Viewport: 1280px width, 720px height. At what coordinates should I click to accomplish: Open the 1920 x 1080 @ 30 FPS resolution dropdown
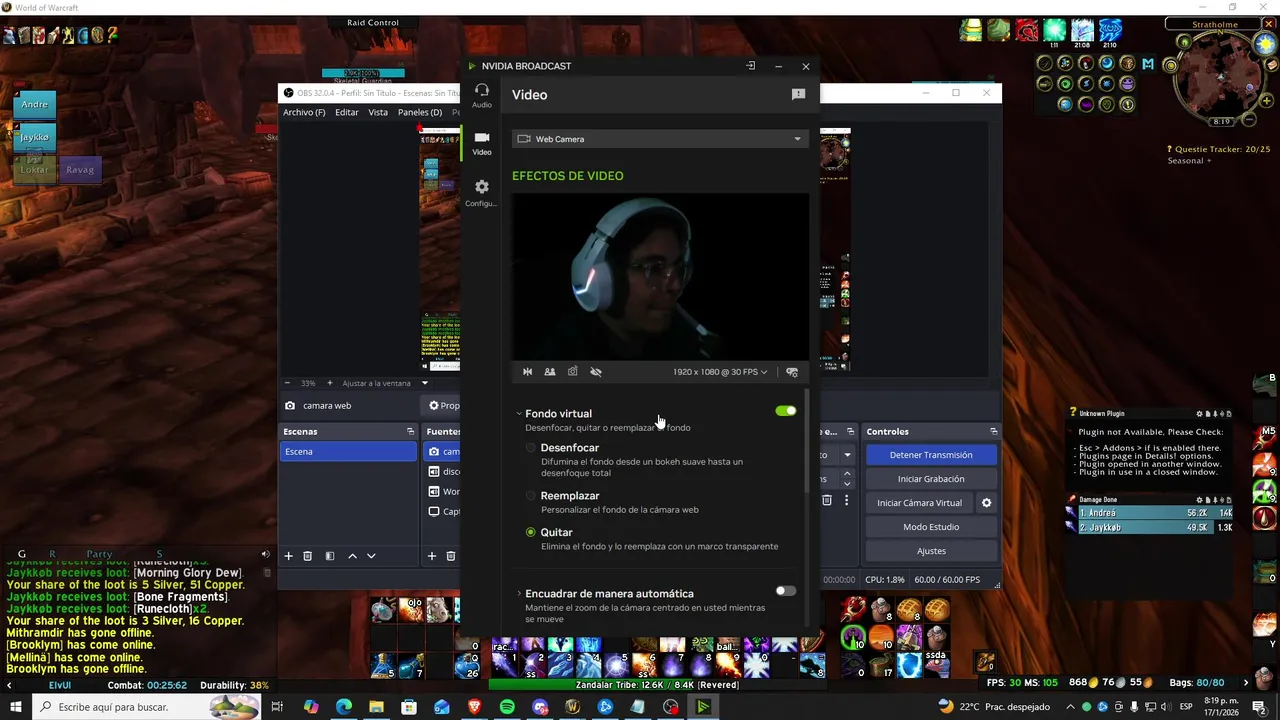[720, 372]
